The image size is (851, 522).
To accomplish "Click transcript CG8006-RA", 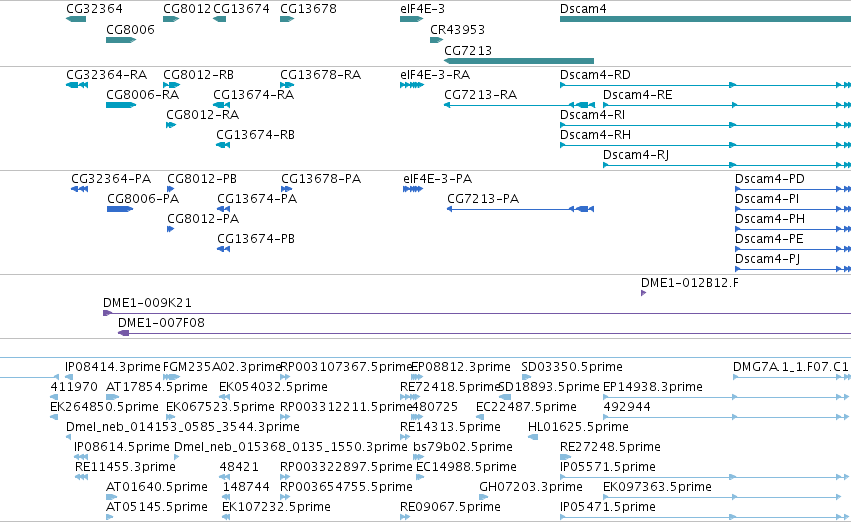I will pyautogui.click(x=142, y=94).
